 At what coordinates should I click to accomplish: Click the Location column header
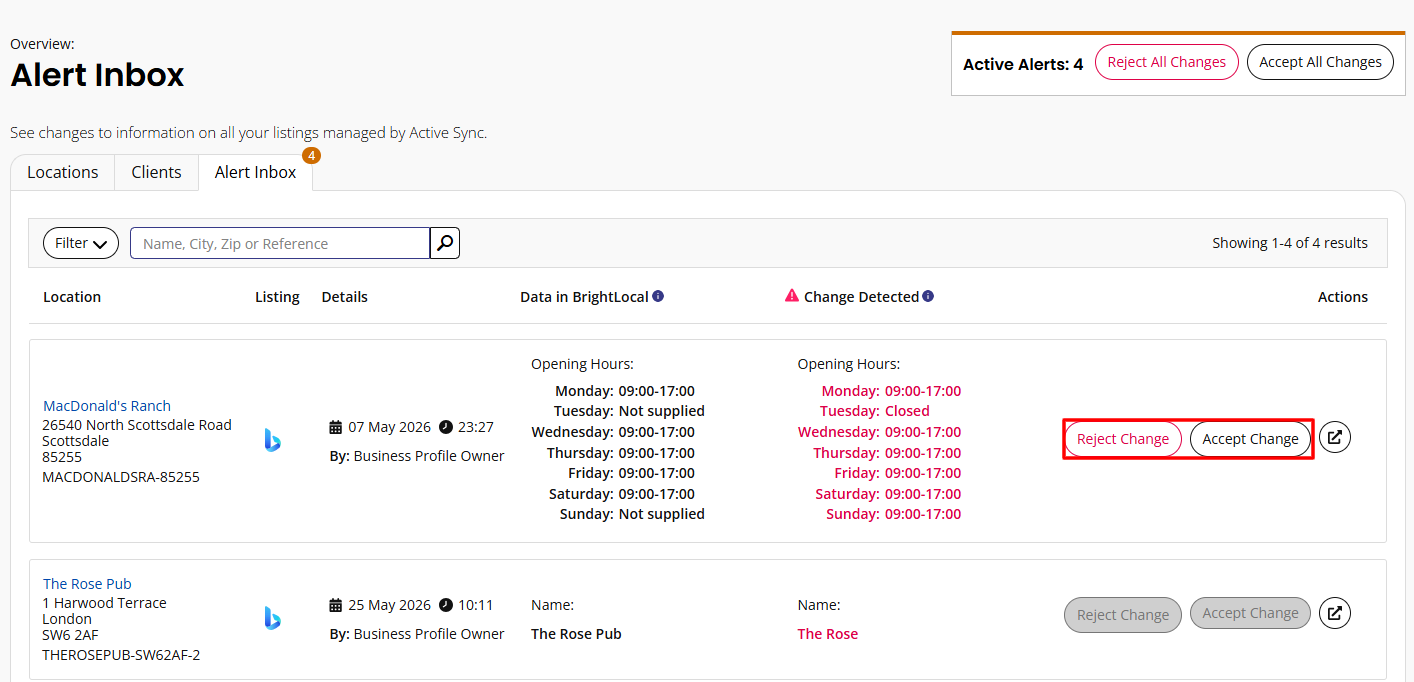click(x=72, y=297)
